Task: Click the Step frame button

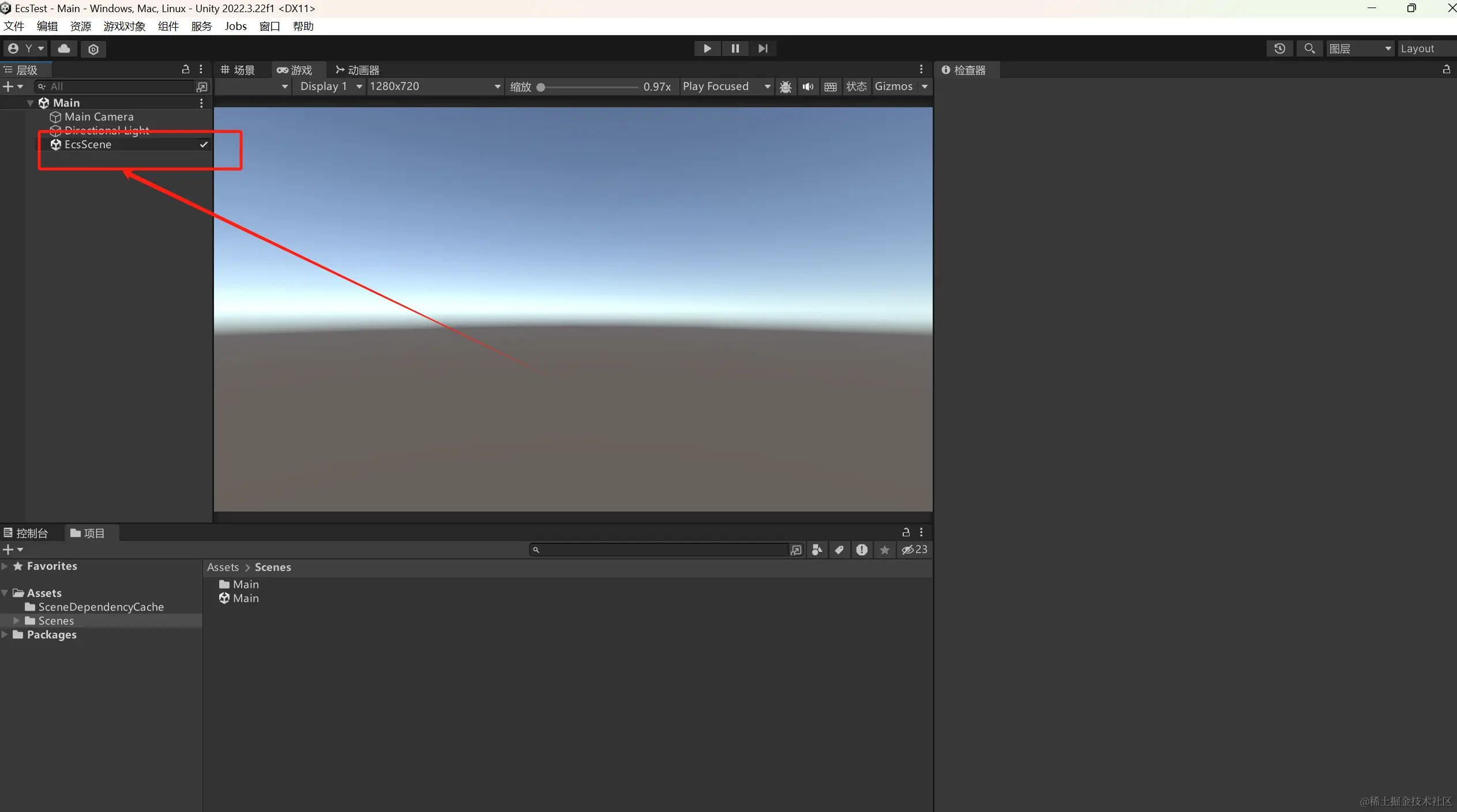Action: click(x=763, y=48)
